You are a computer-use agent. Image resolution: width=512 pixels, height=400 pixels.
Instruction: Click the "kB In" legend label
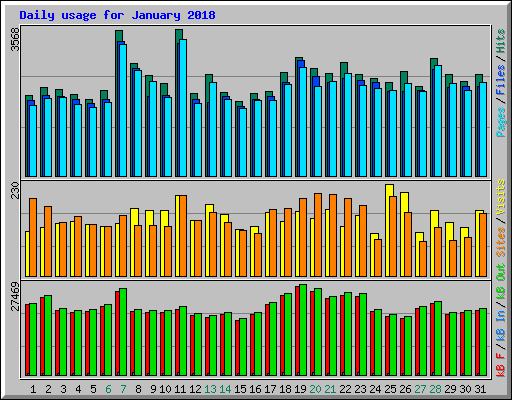[x=501, y=325]
